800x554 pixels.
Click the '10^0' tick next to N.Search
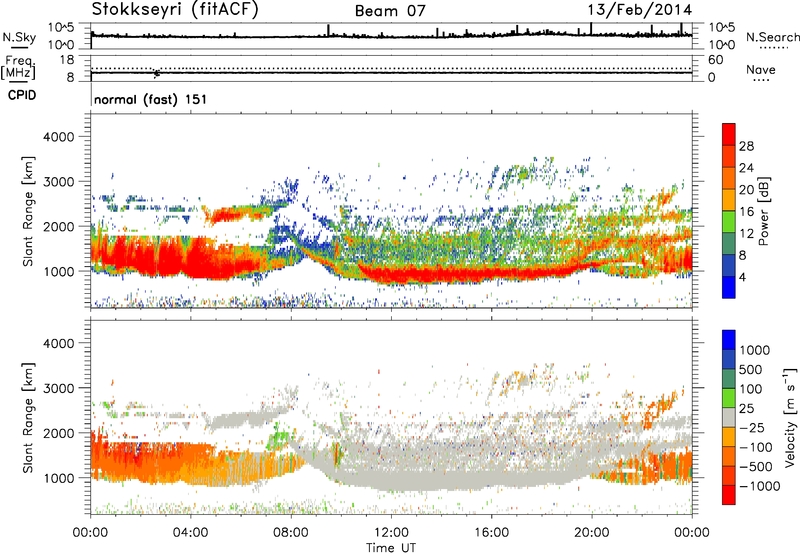[x=721, y=45]
